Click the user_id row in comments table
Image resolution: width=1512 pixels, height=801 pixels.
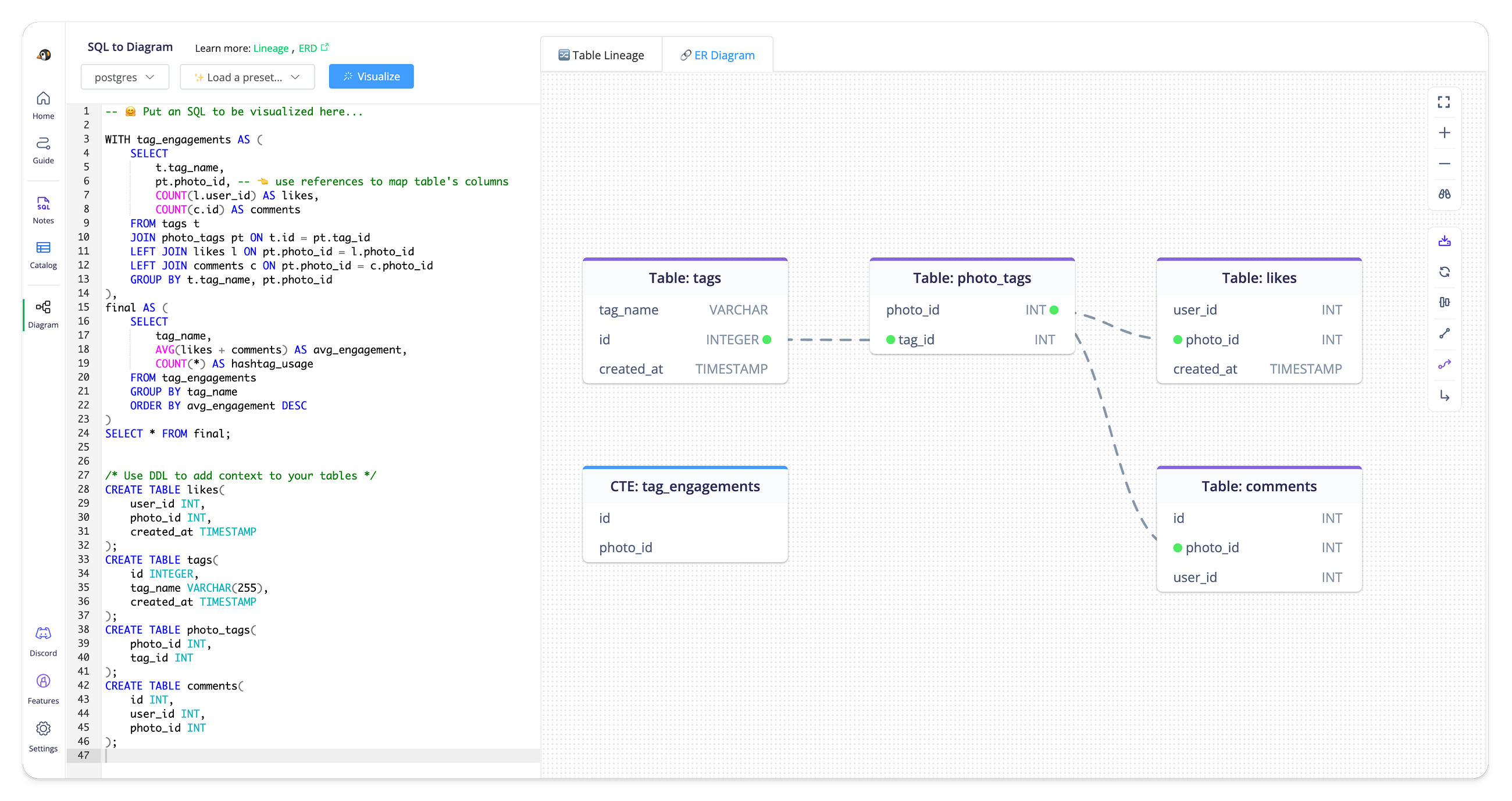pyautogui.click(x=1258, y=577)
